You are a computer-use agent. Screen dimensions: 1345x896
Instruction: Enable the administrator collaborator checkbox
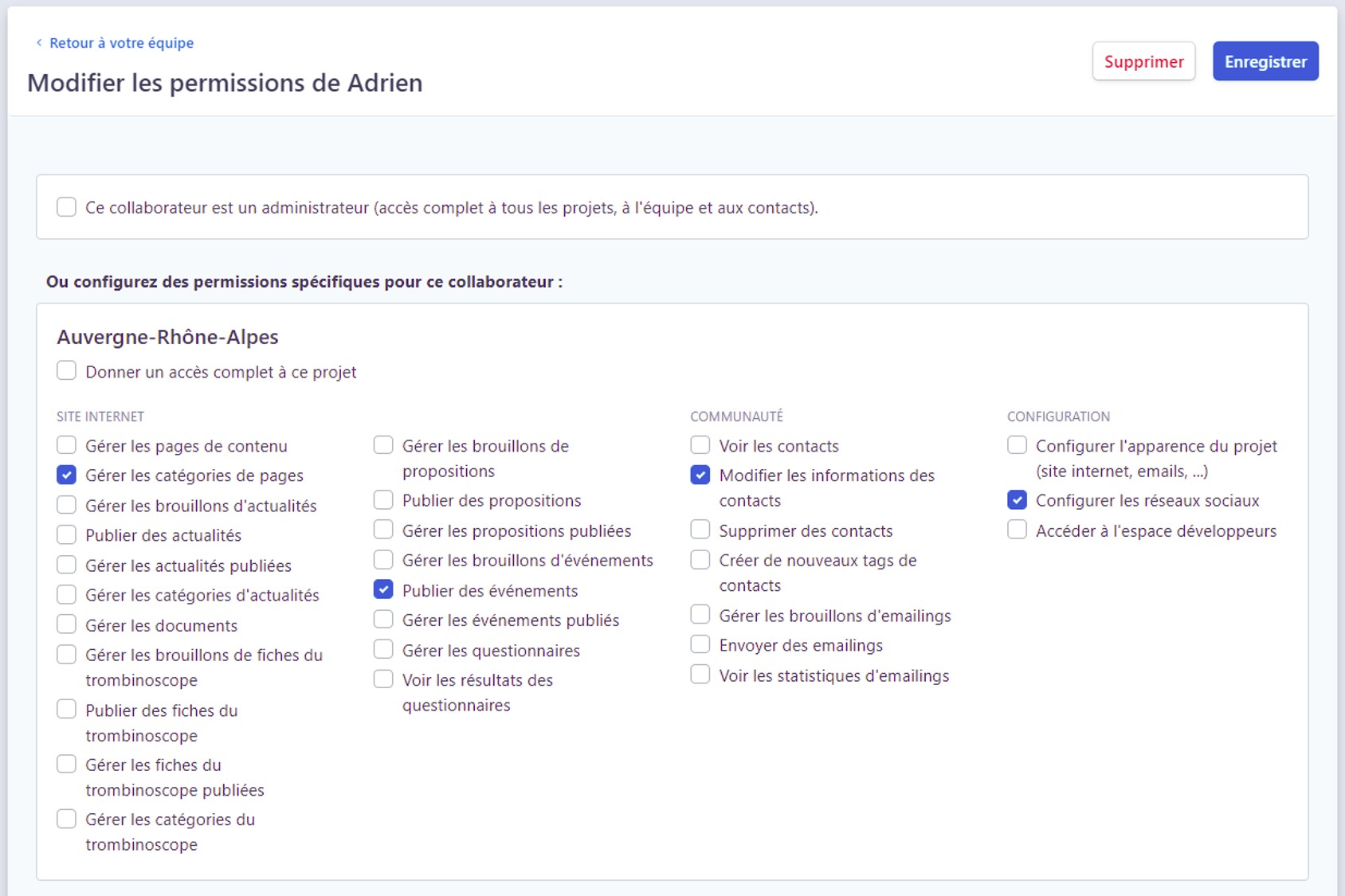67,208
